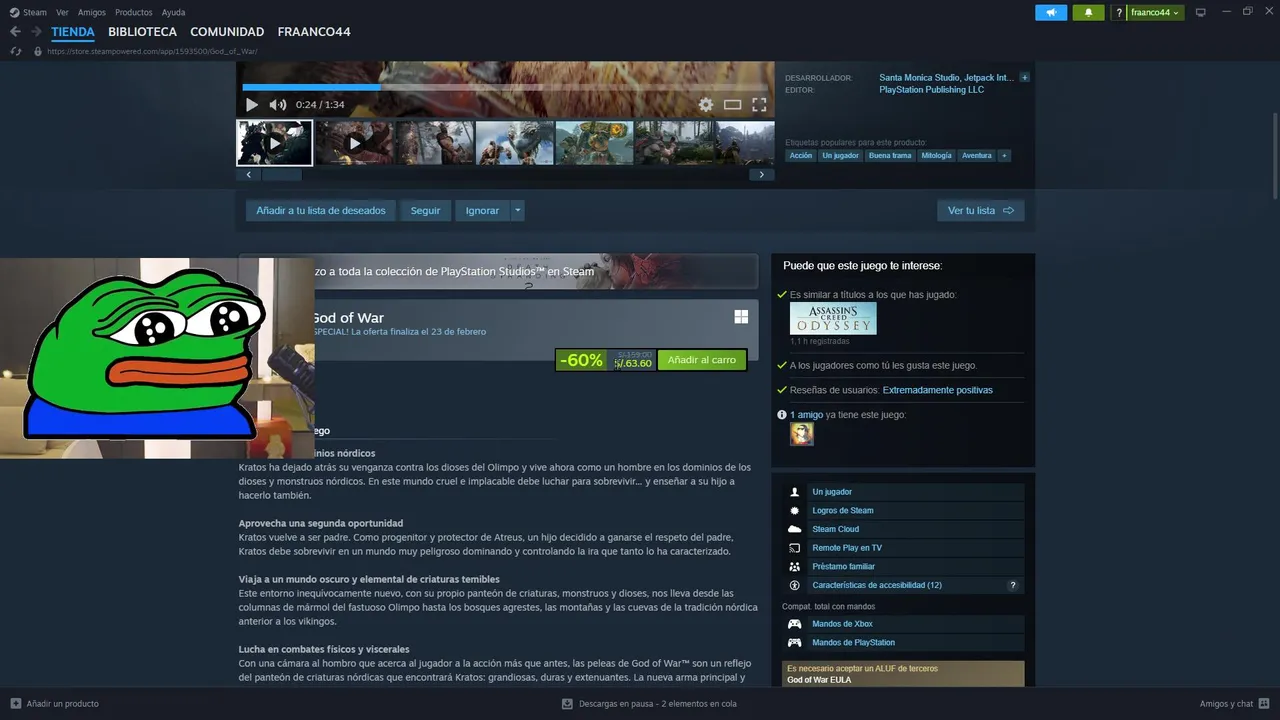The image size is (1280, 720).
Task: Click the Un jugador tag
Action: click(840, 155)
